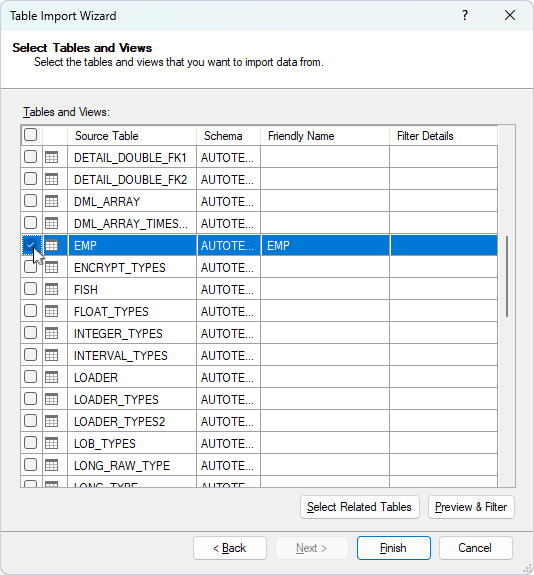
Task: Select the LOADER_TYPES source table name
Action: pyautogui.click(x=116, y=400)
